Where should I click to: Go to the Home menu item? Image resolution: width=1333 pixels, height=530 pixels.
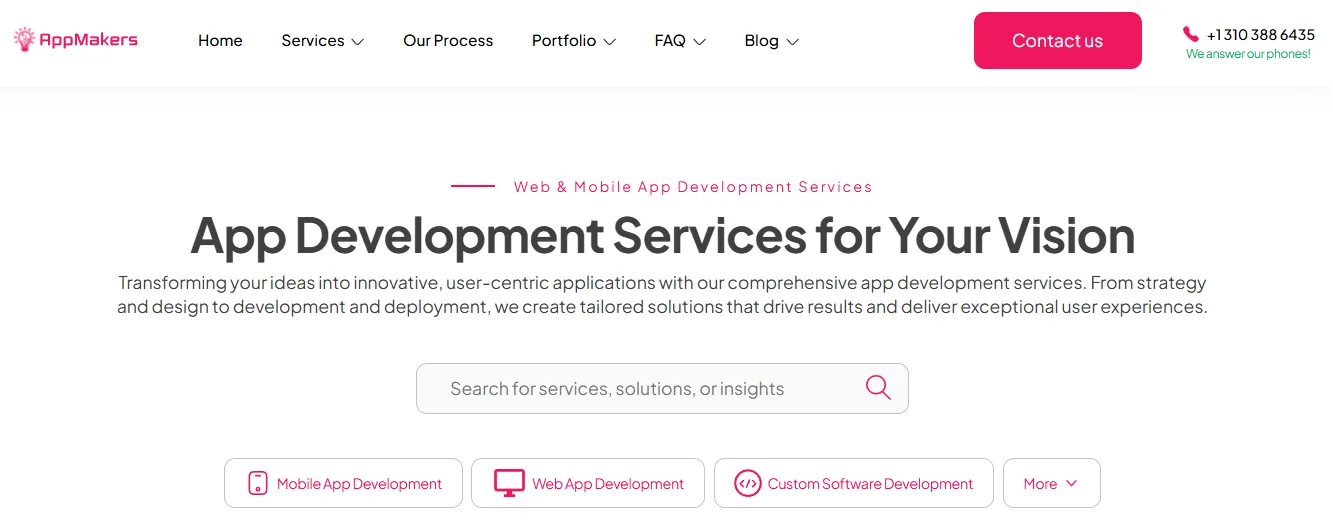[x=220, y=41]
